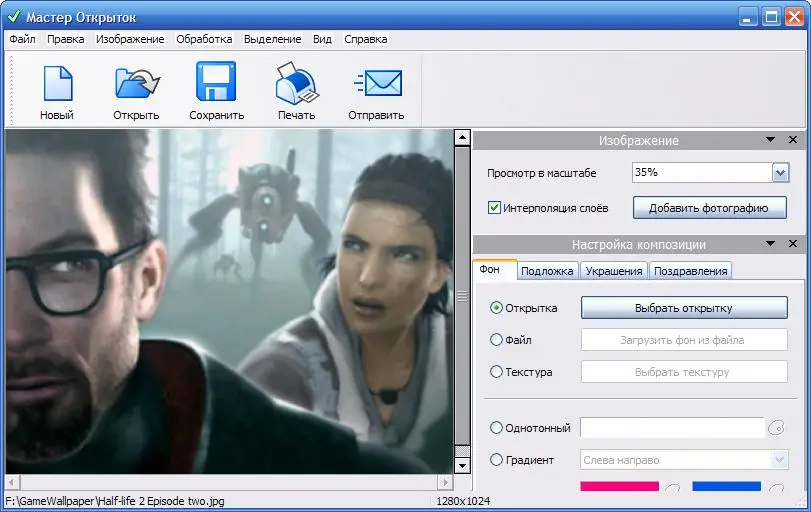Click Выбрать текстуру button
The image size is (811, 512).
click(x=684, y=372)
